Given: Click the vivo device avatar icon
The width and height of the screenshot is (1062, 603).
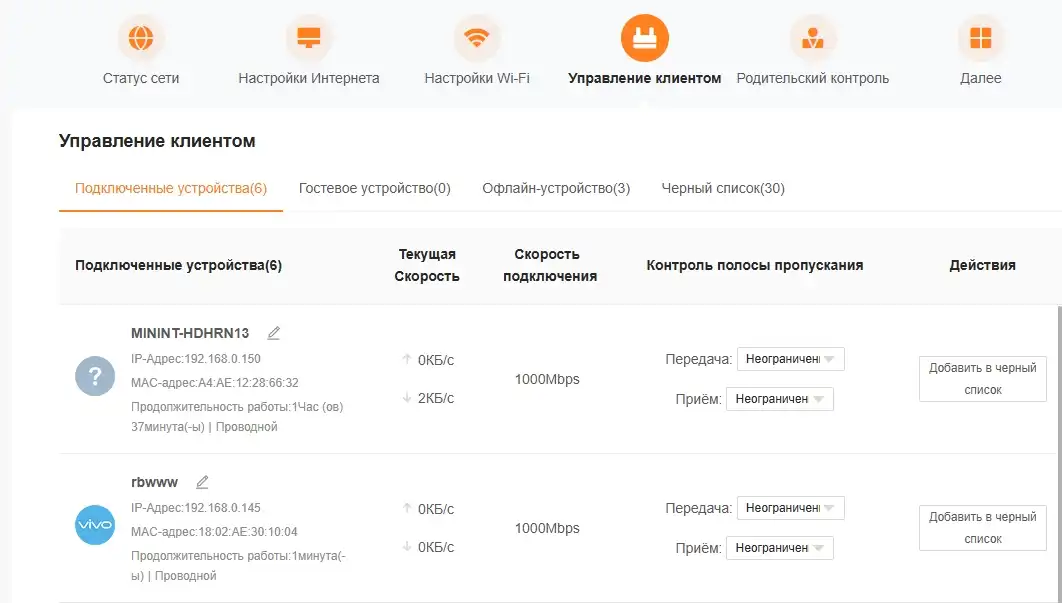Looking at the screenshot, I should (94, 524).
